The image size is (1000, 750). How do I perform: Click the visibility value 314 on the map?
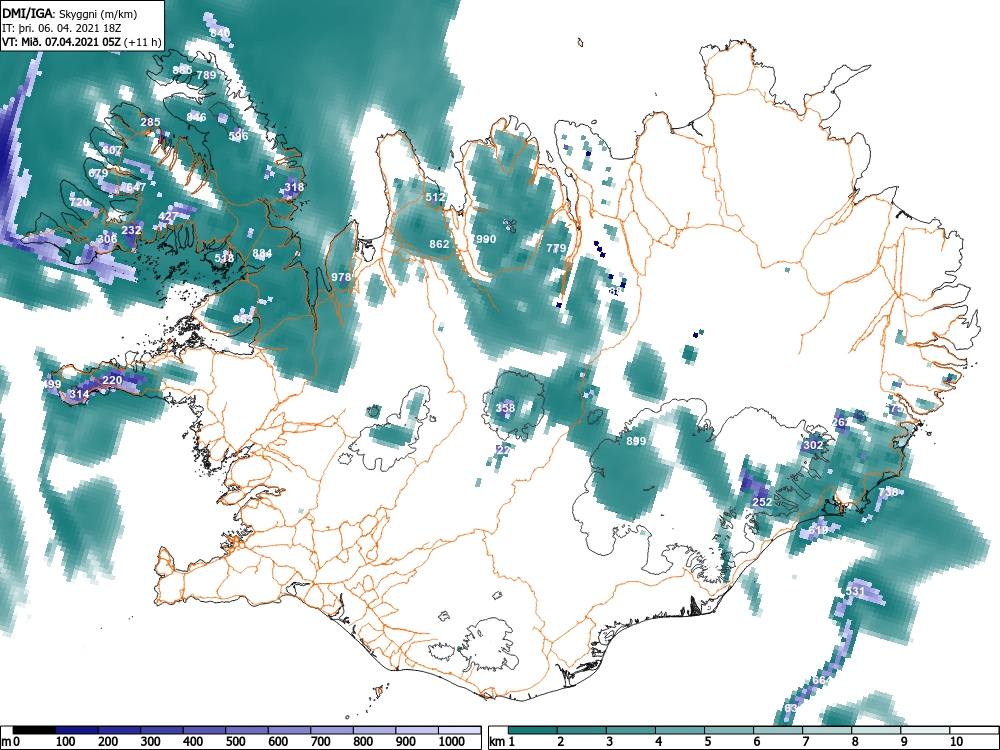(x=79, y=394)
